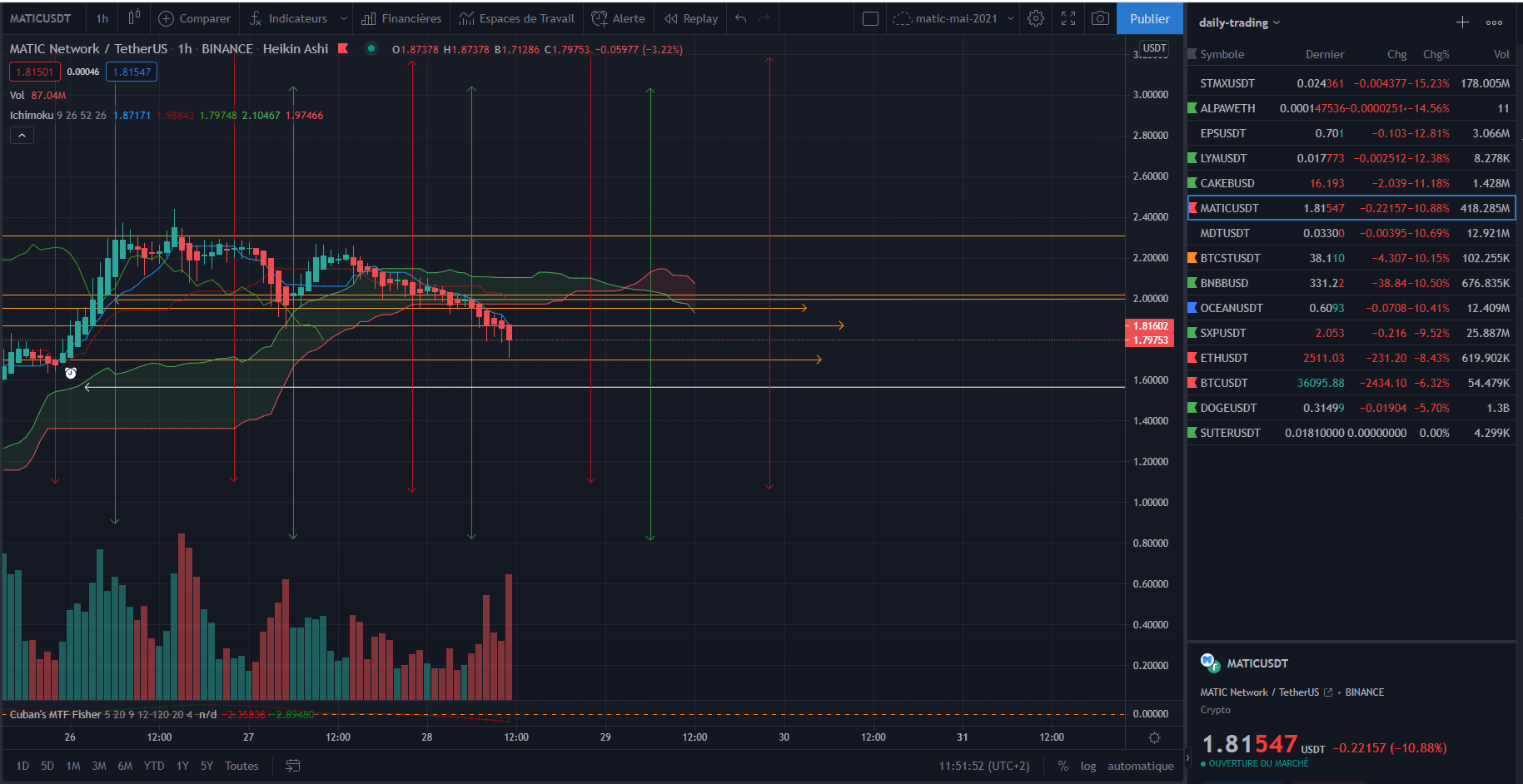Open the watchlist three-dot menu
The height and width of the screenshot is (784, 1523).
[x=1495, y=22]
